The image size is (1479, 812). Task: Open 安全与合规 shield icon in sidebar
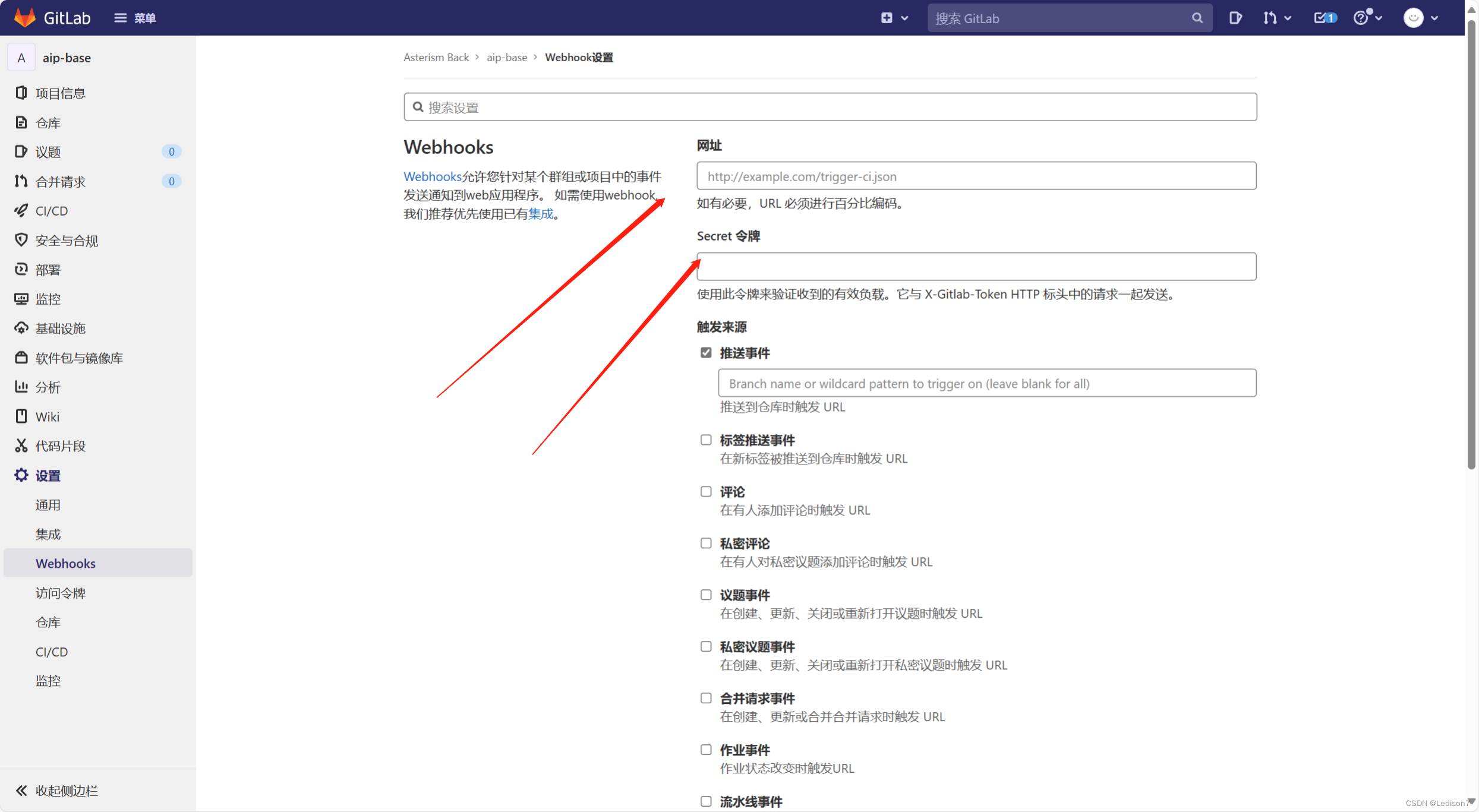21,240
